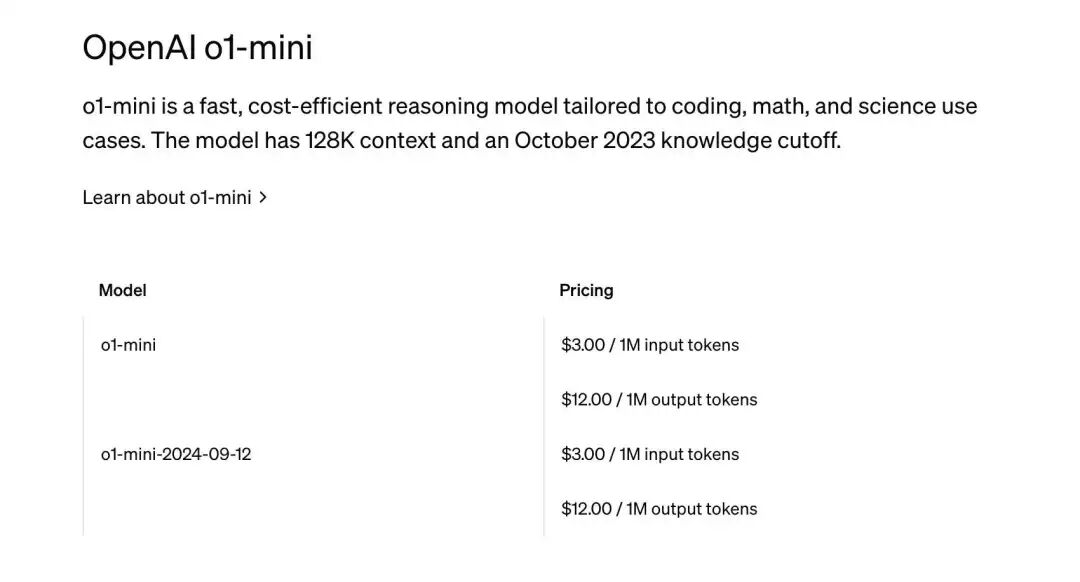Click o1-mini-2024-09-12's $12.00 output tokens price
The image size is (1080, 582).
point(587,509)
